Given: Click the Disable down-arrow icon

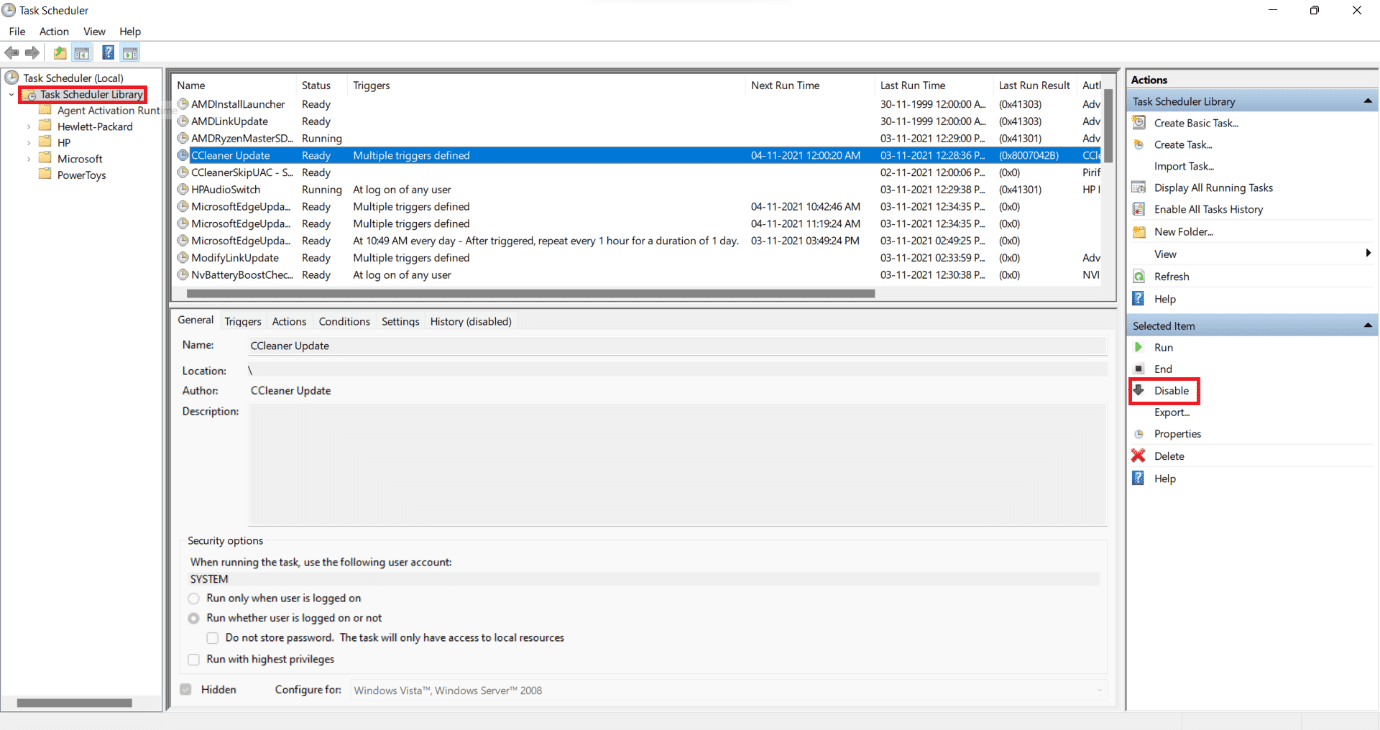Looking at the screenshot, I should point(1138,390).
